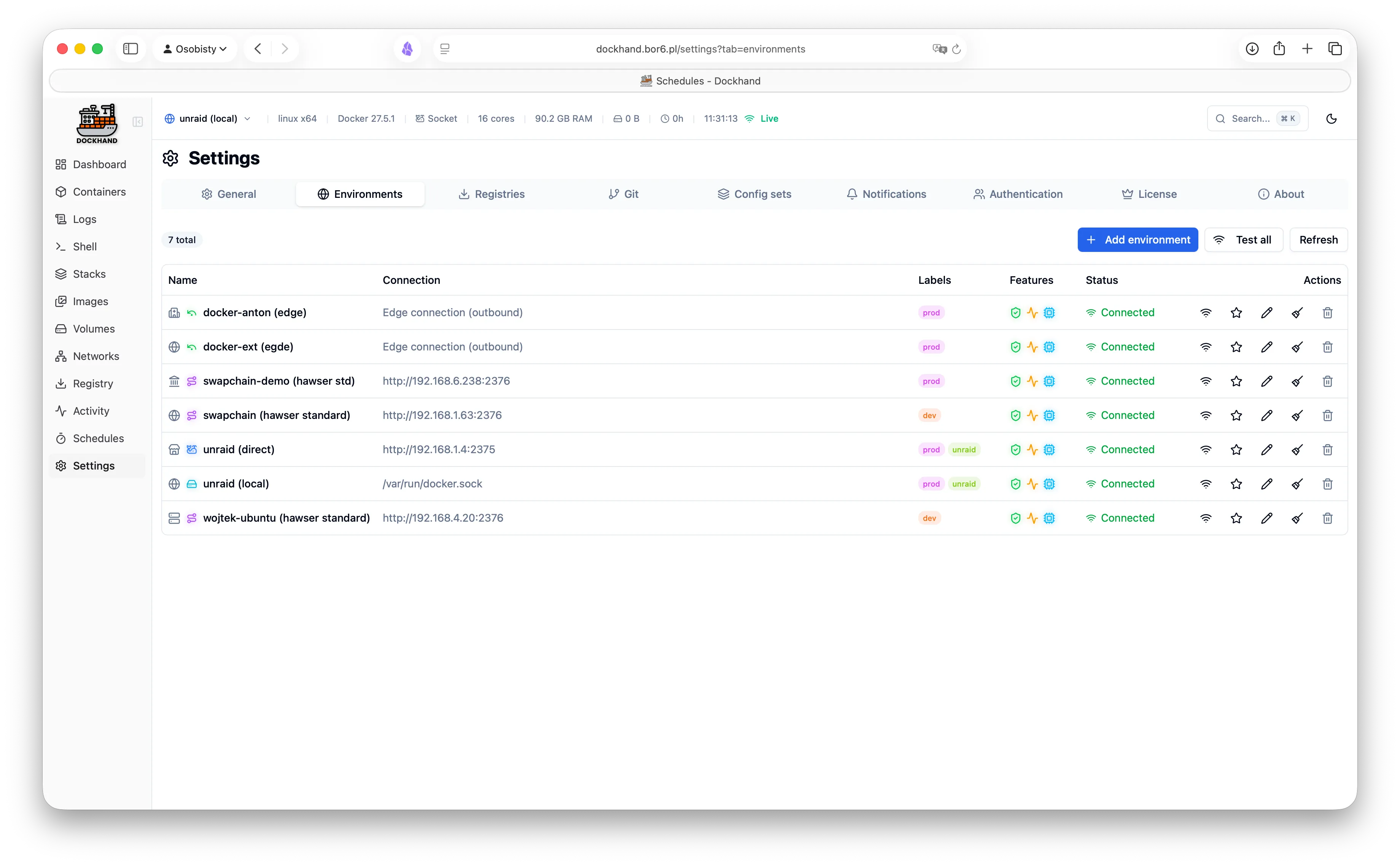
Task: Toggle browser sidebar visibility button
Action: click(x=130, y=49)
